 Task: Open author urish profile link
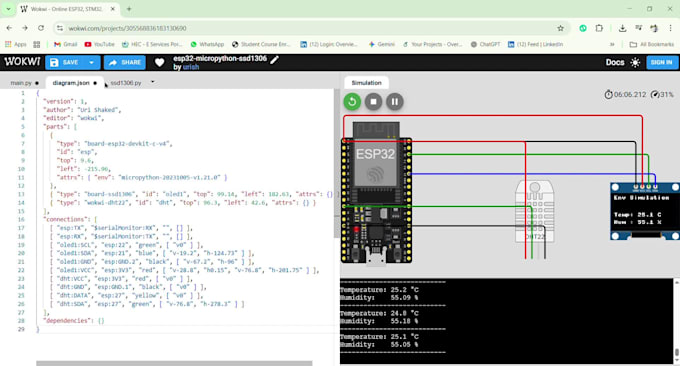[191, 67]
